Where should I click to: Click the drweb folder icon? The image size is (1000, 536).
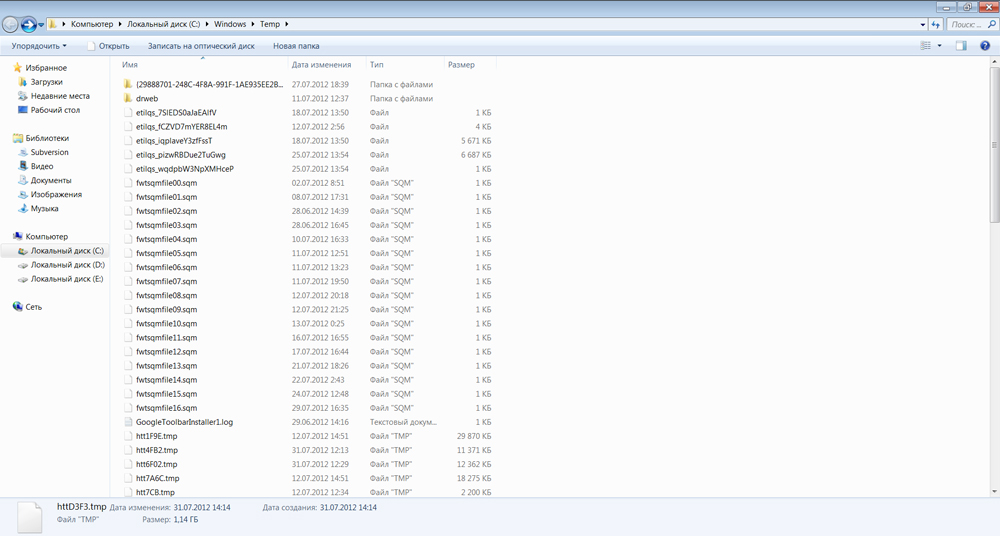click(128, 98)
